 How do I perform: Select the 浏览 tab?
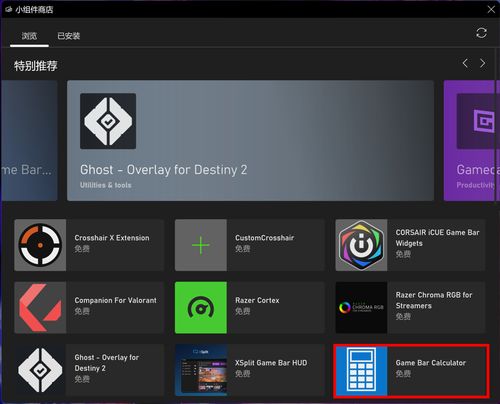(x=29, y=36)
